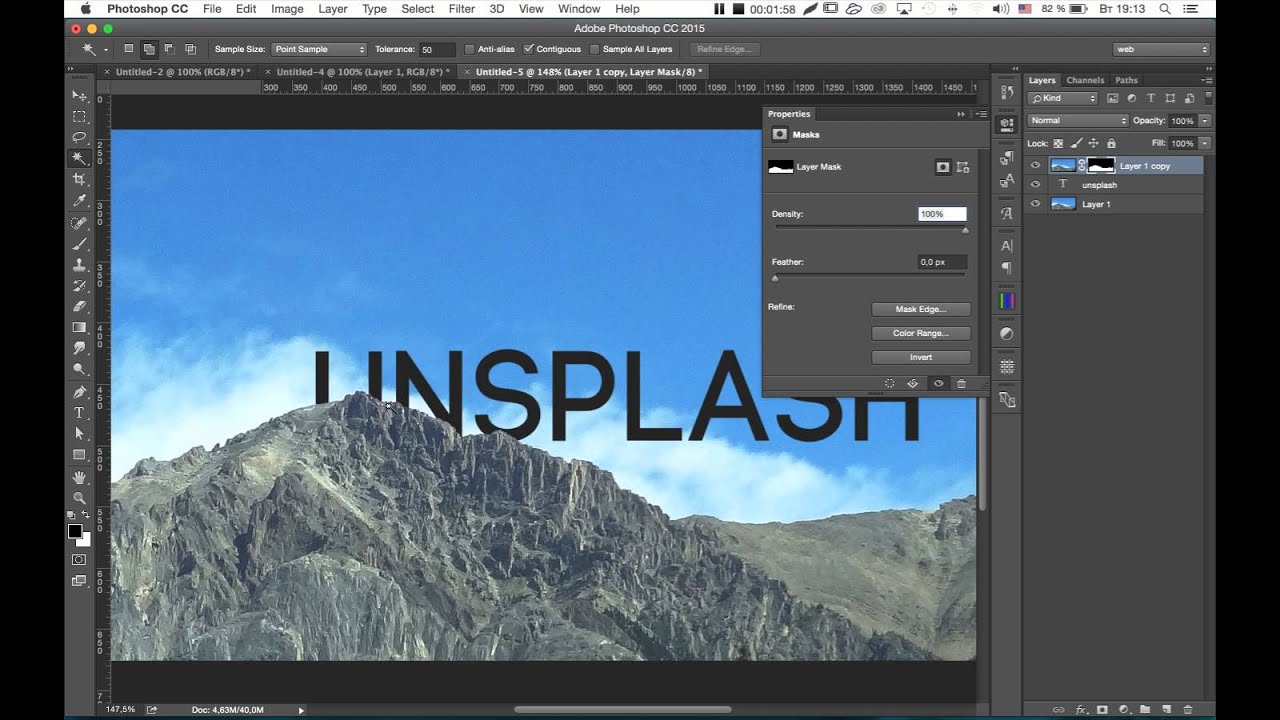Uncheck the Contiguous checkbox
This screenshot has width=1280, height=720.
529,49
